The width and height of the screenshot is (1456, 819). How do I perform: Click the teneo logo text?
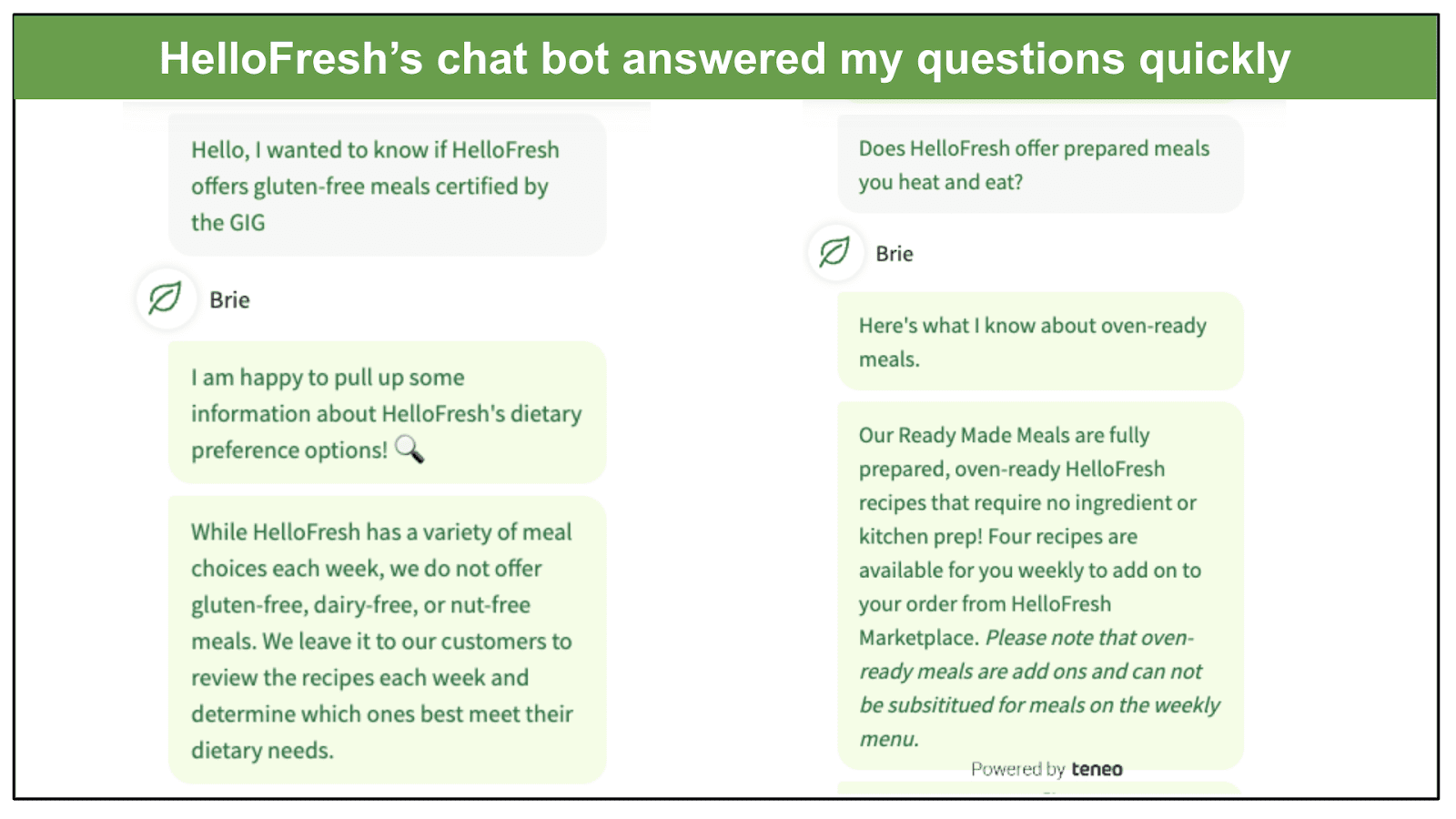1097,769
